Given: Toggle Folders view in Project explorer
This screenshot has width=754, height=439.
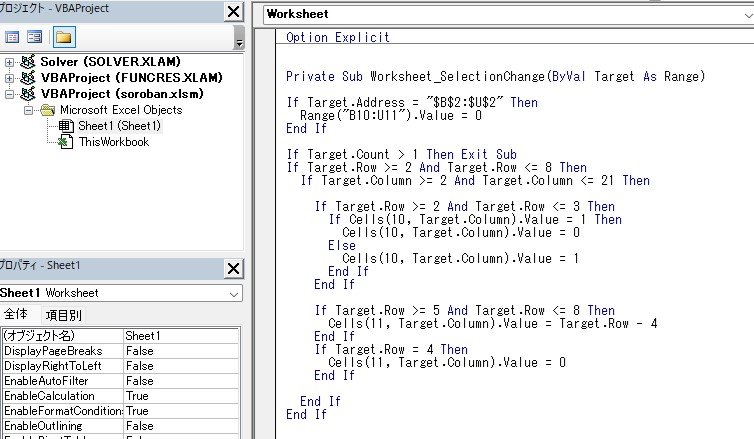Looking at the screenshot, I should point(63,37).
